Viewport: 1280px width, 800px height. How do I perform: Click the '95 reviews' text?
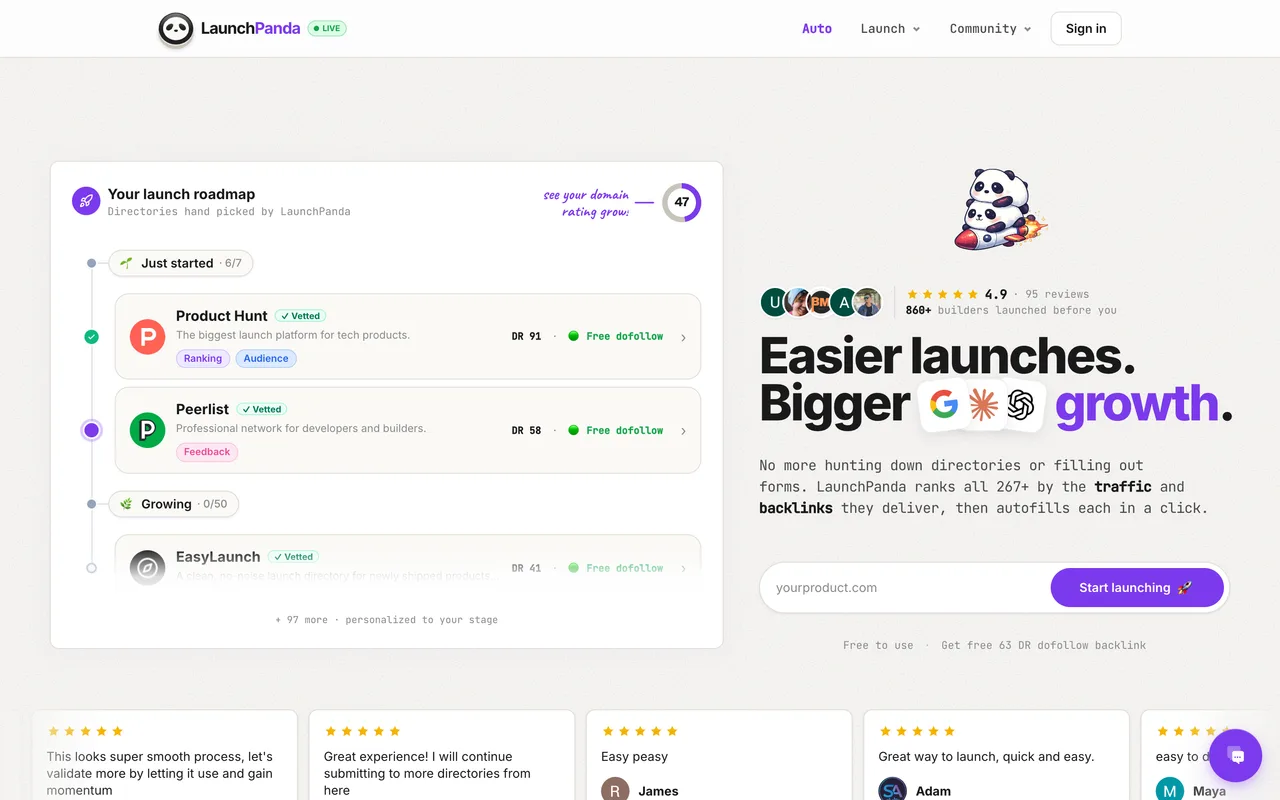(1057, 295)
